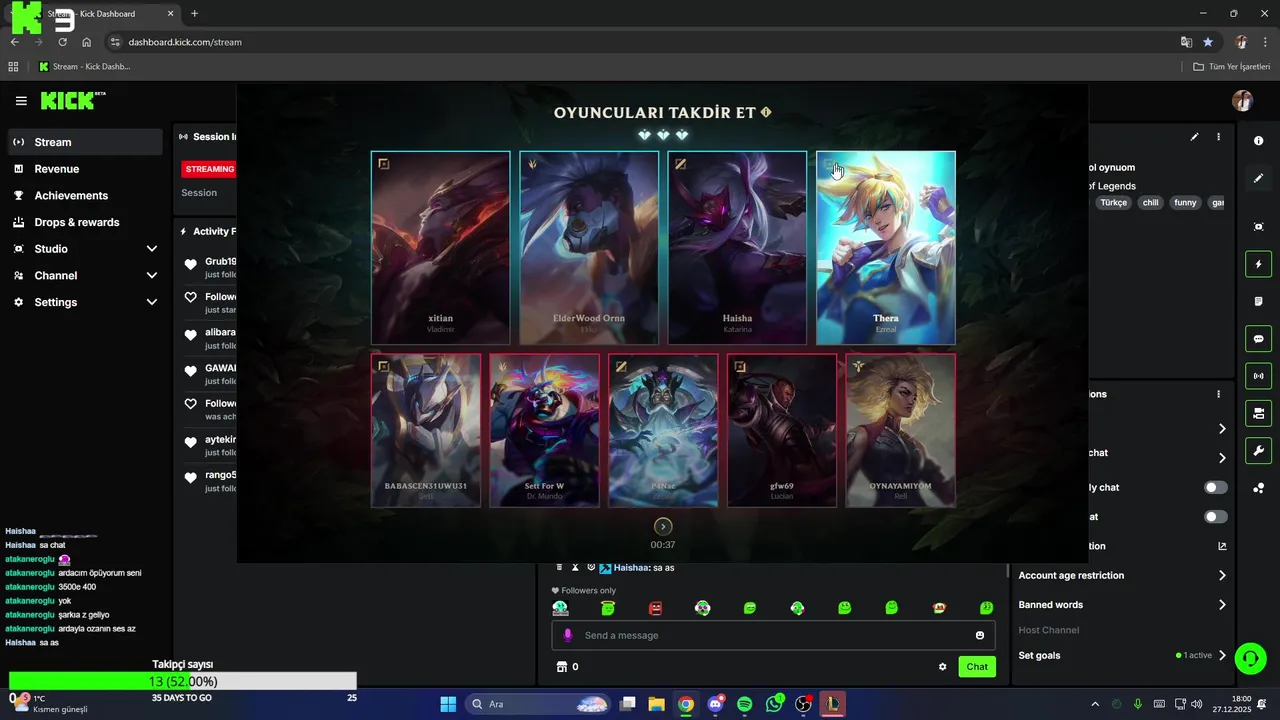Click the green follower goal progress bar

point(183,681)
